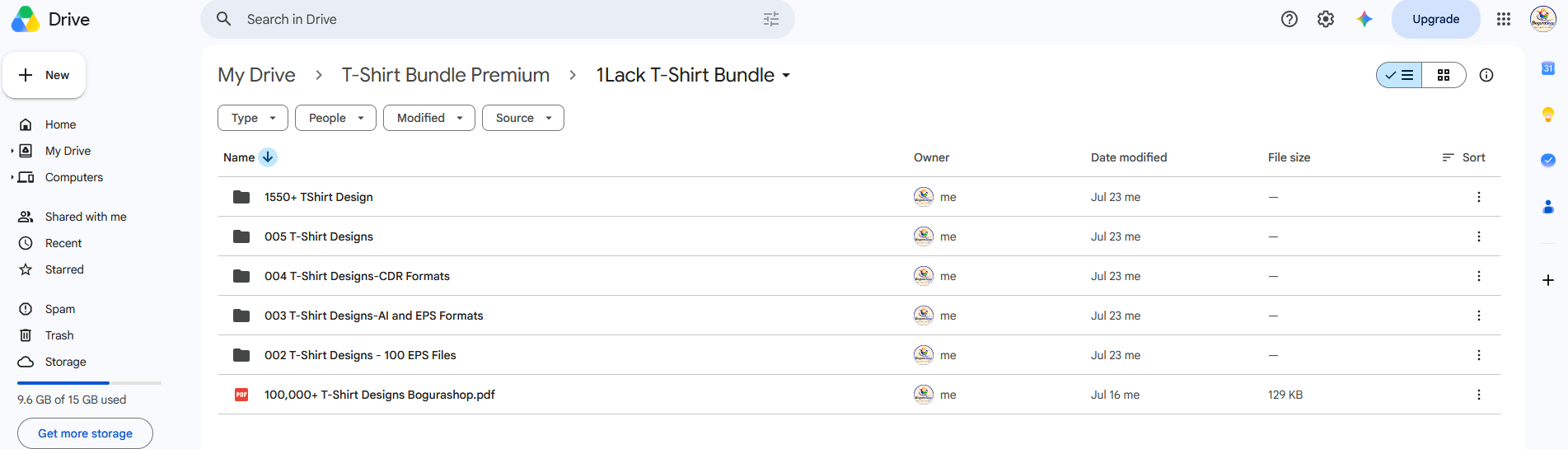Open the Trash section

tap(59, 335)
